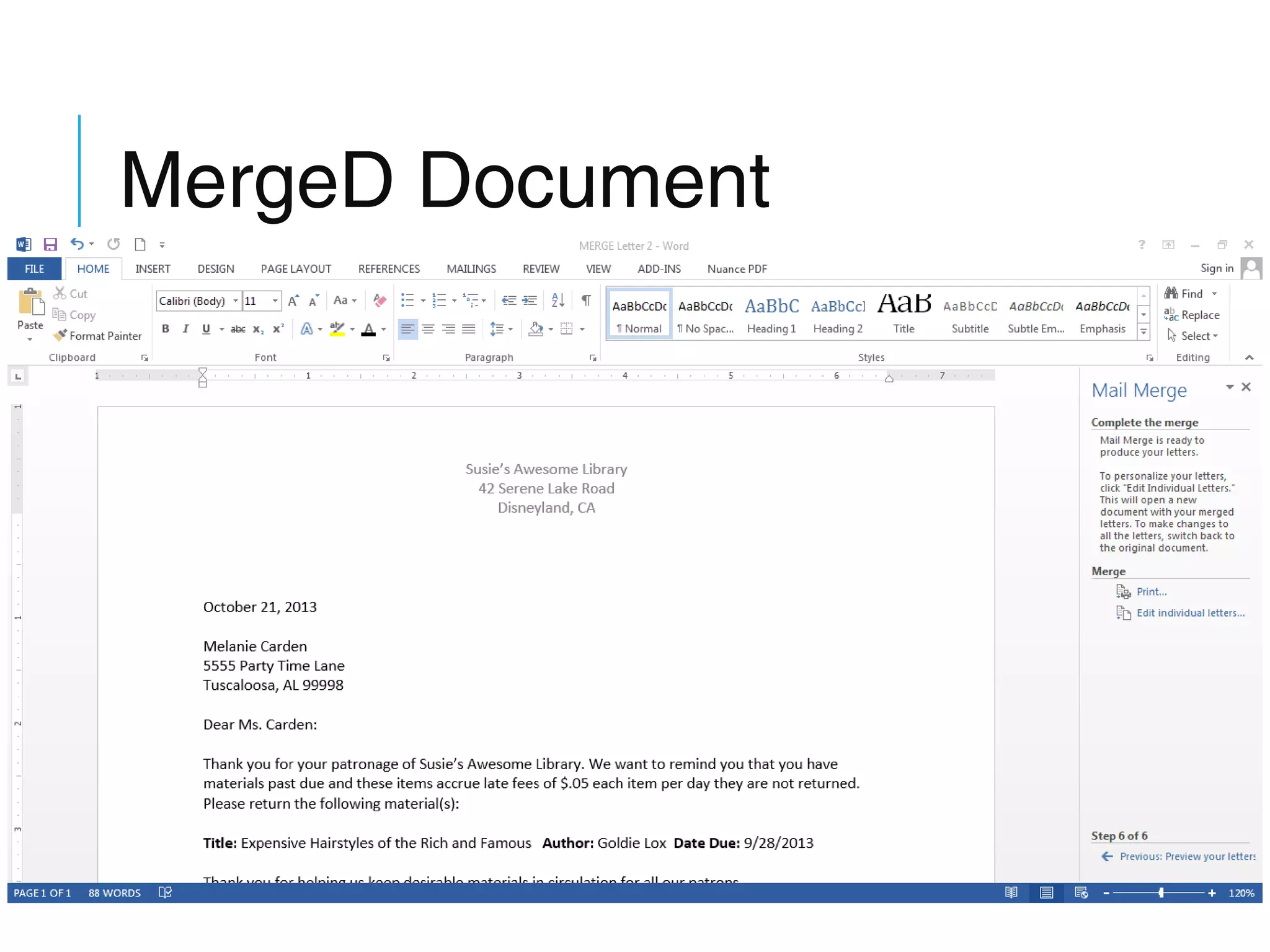This screenshot has width=1270, height=952.
Task: Click the Save icon in quick access toolbar
Action: [x=50, y=244]
